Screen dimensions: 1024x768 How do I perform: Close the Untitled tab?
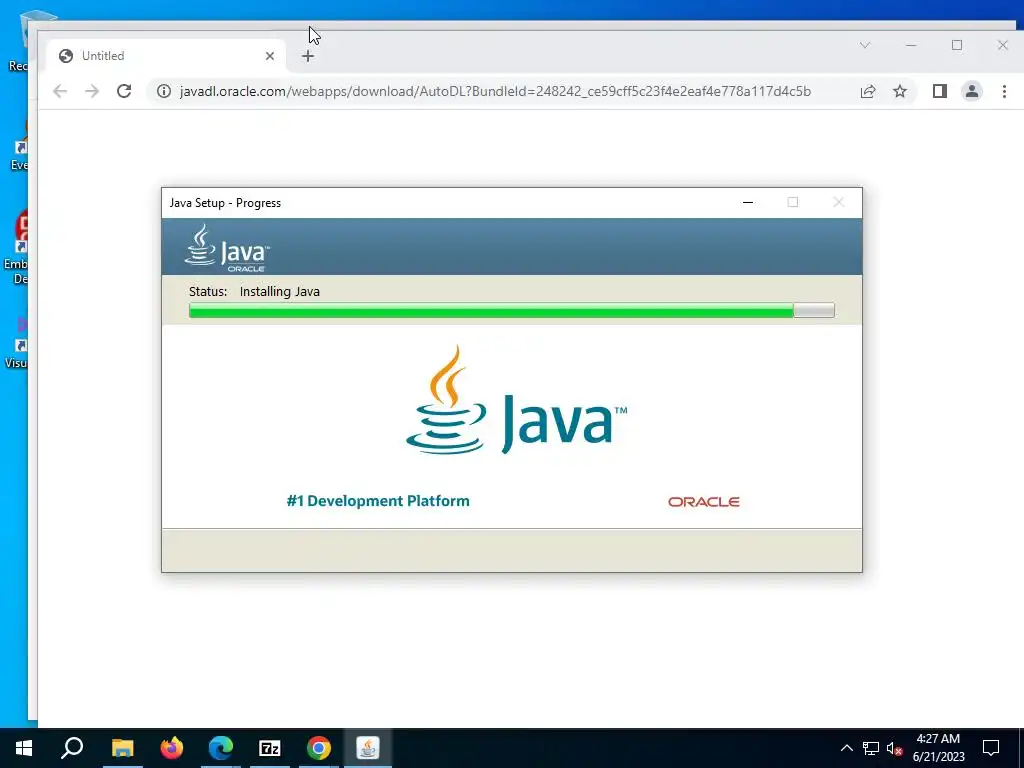click(x=270, y=56)
